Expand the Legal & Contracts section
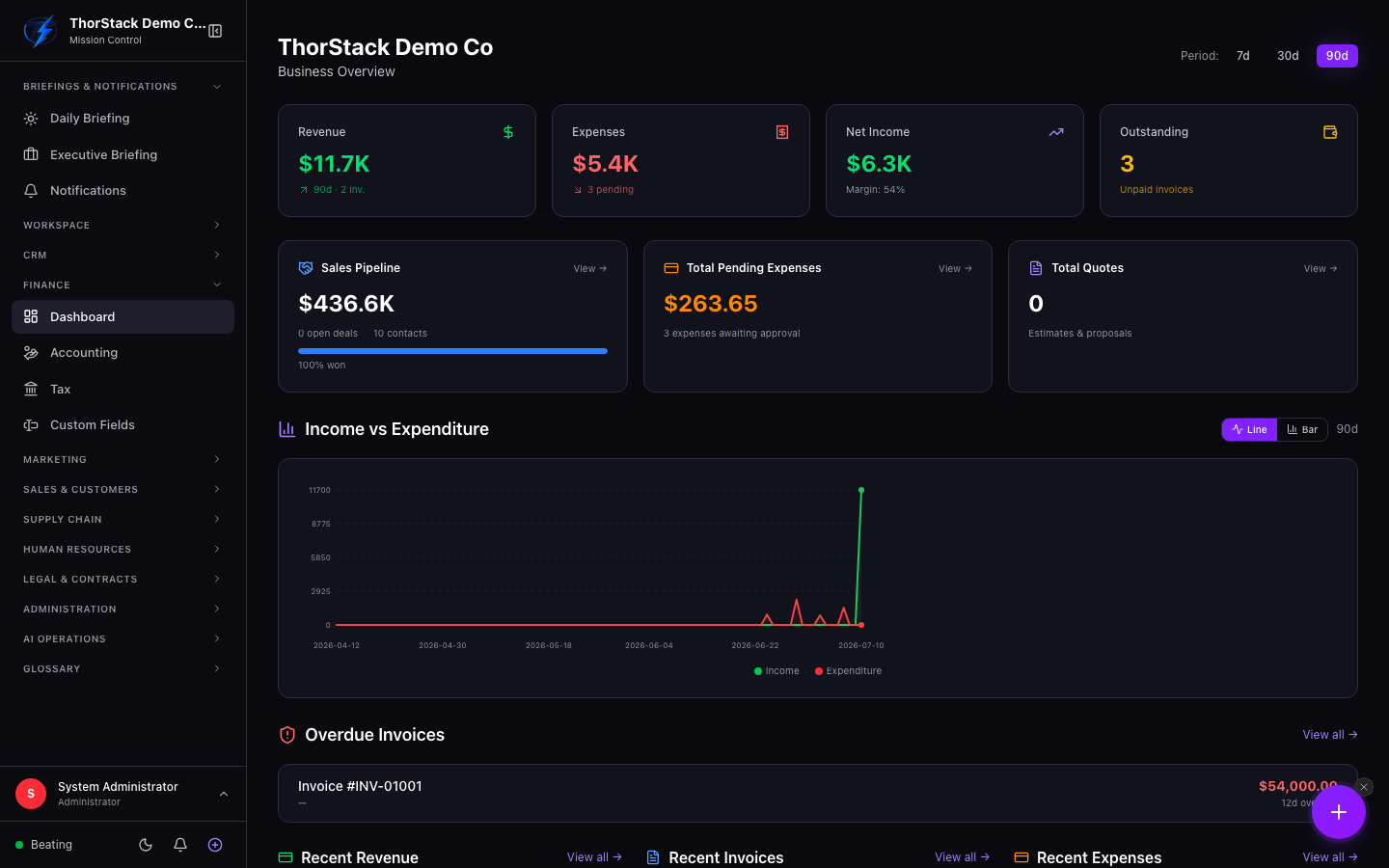The image size is (1389, 868). coord(123,580)
